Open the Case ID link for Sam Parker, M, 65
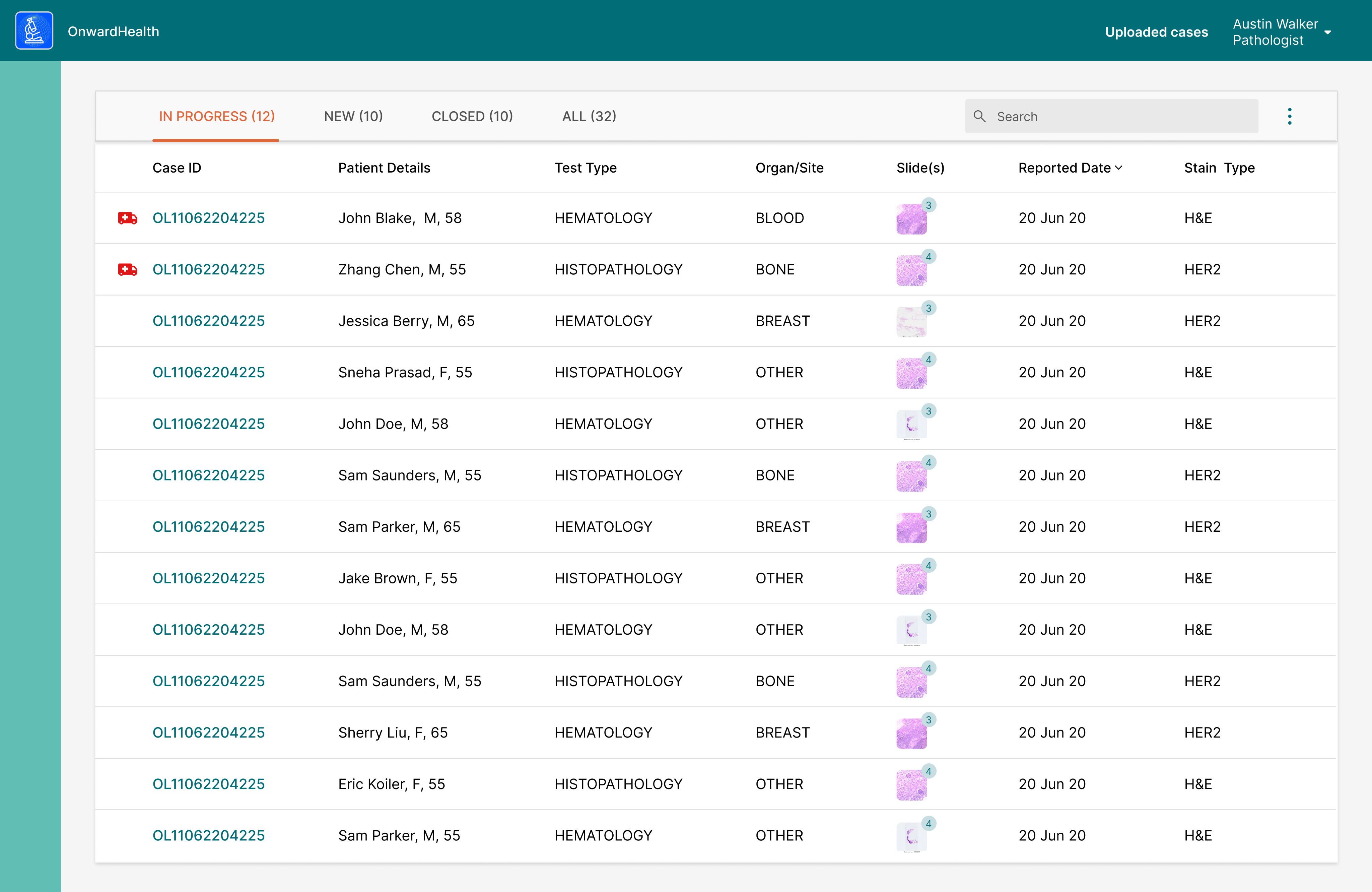Image resolution: width=1372 pixels, height=892 pixels. [208, 527]
